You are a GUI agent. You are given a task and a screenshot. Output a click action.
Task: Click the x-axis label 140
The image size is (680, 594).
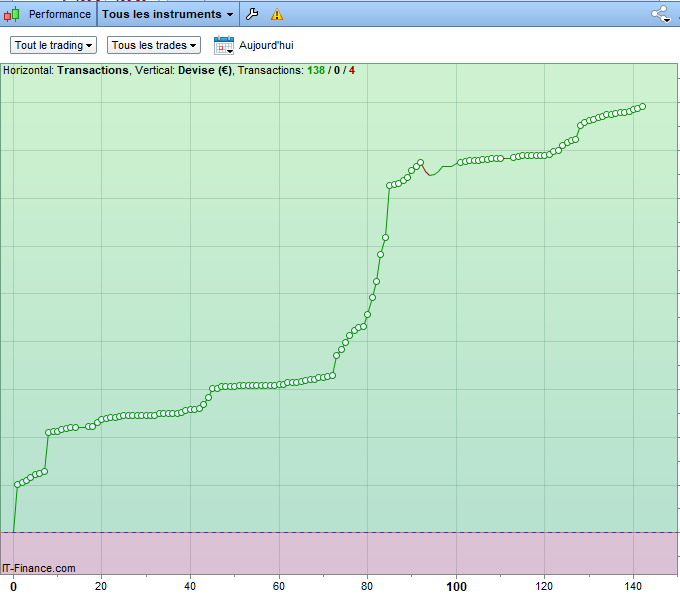633,587
